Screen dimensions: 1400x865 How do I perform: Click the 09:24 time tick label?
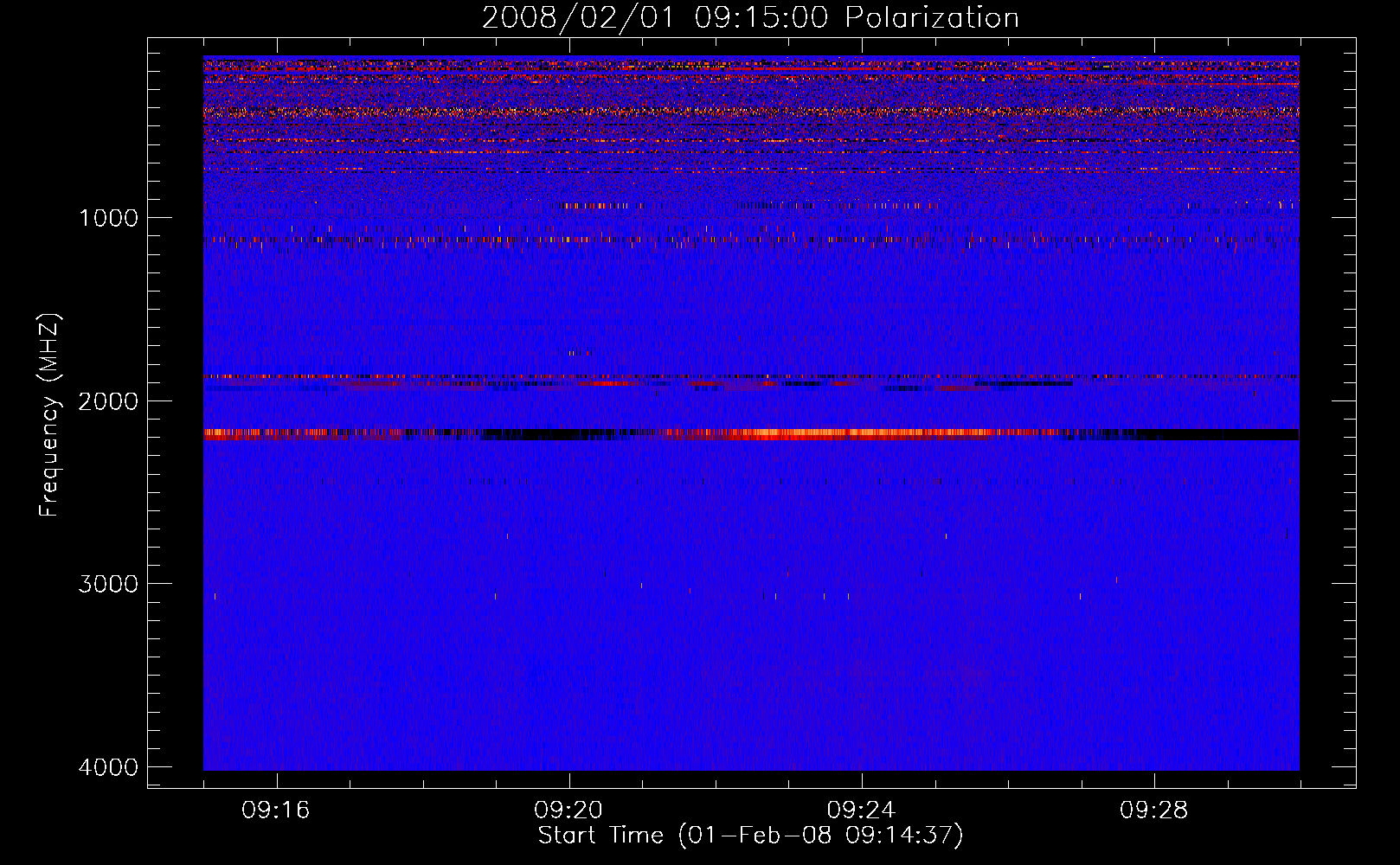[x=861, y=811]
